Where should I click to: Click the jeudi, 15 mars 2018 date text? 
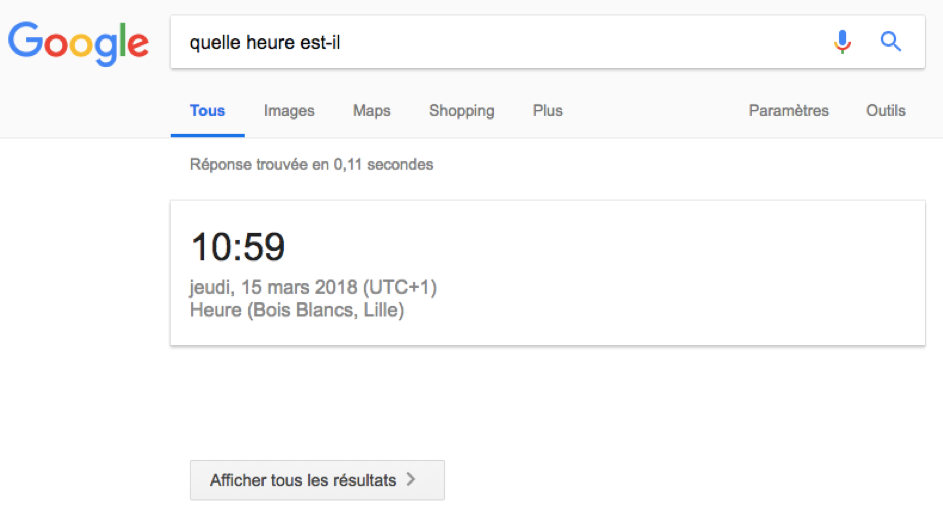point(274,288)
